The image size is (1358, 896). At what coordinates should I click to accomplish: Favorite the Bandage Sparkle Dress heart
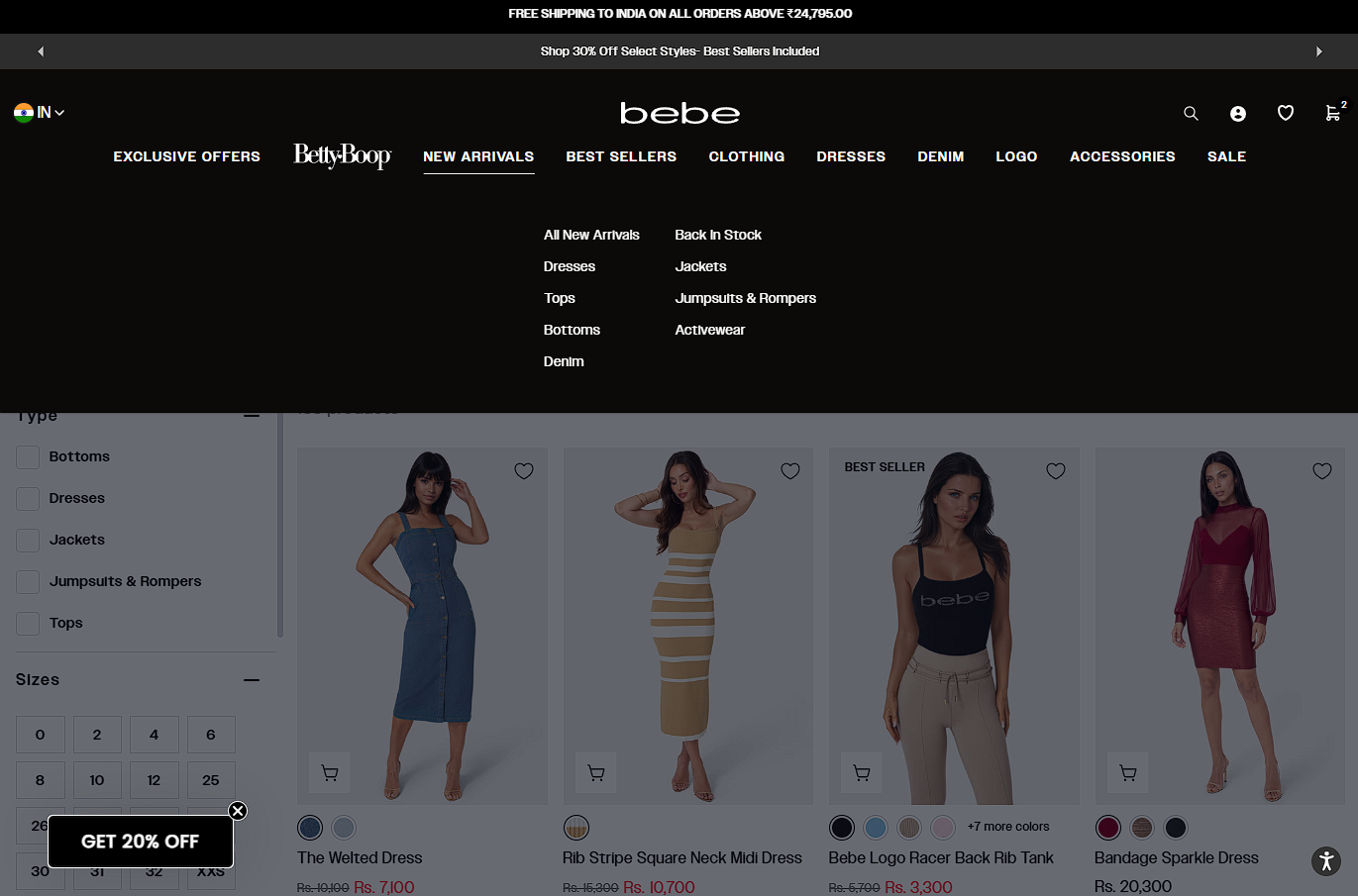point(1322,471)
